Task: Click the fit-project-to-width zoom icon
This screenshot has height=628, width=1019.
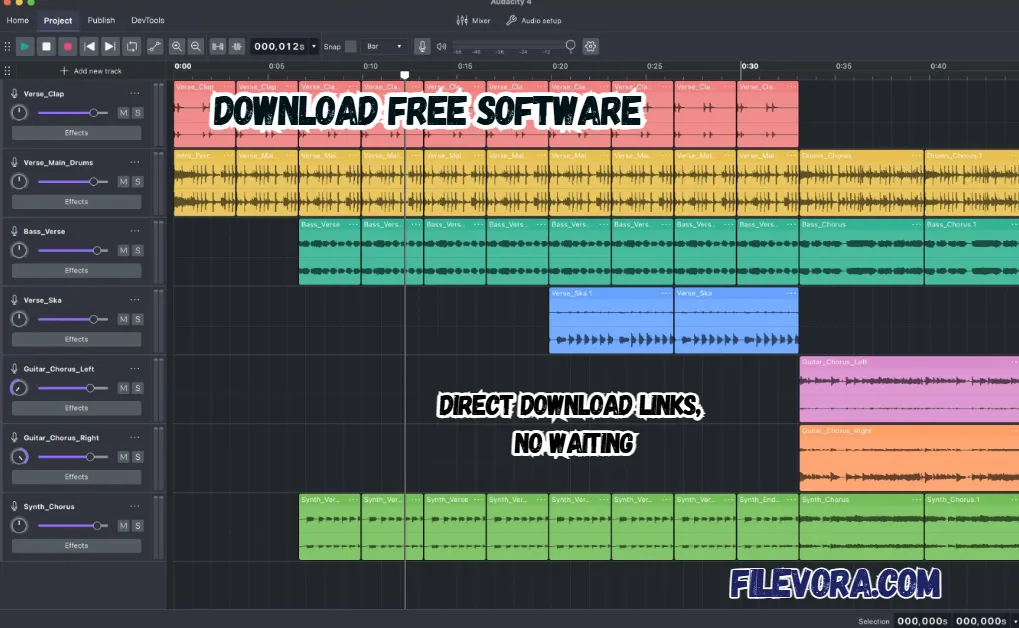Action: (x=218, y=46)
